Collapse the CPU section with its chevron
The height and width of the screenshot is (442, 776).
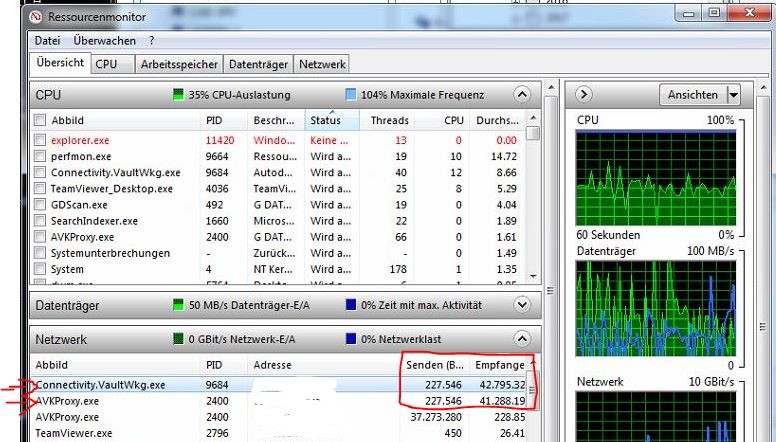[x=521, y=95]
